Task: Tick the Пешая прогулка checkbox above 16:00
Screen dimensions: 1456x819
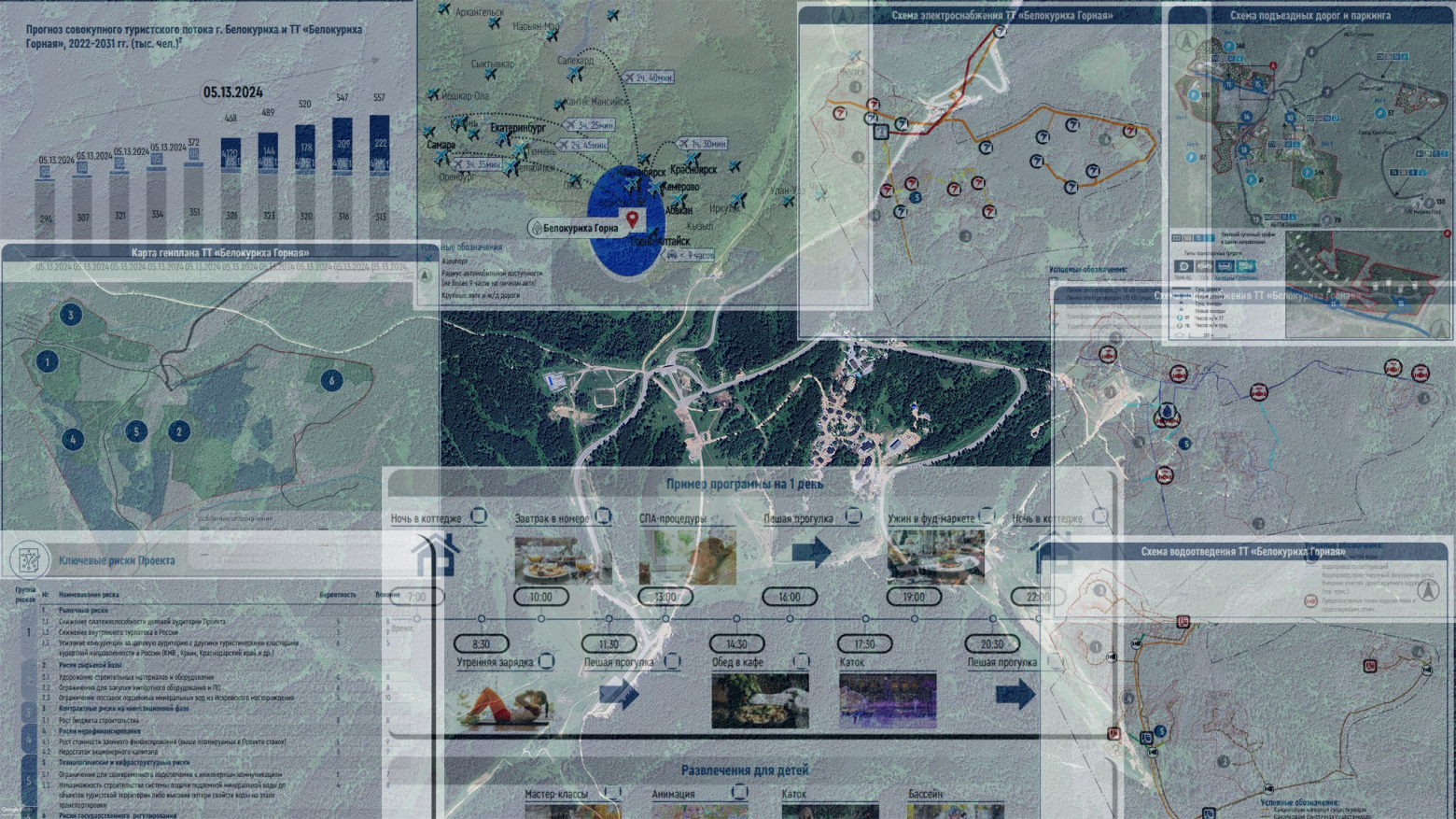Action: (853, 515)
